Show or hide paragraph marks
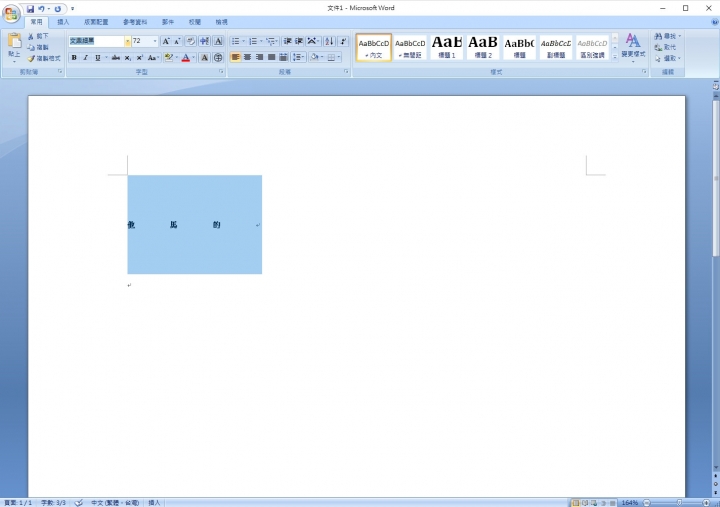720x507 pixels. [x=343, y=41]
